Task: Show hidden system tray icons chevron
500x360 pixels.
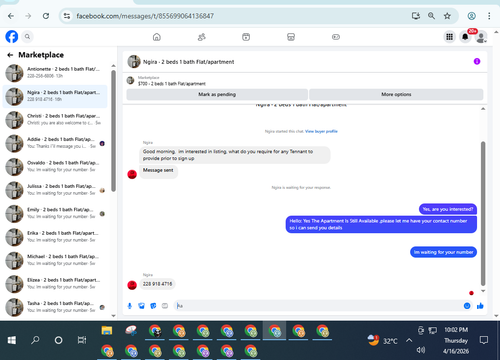Action: (x=409, y=340)
